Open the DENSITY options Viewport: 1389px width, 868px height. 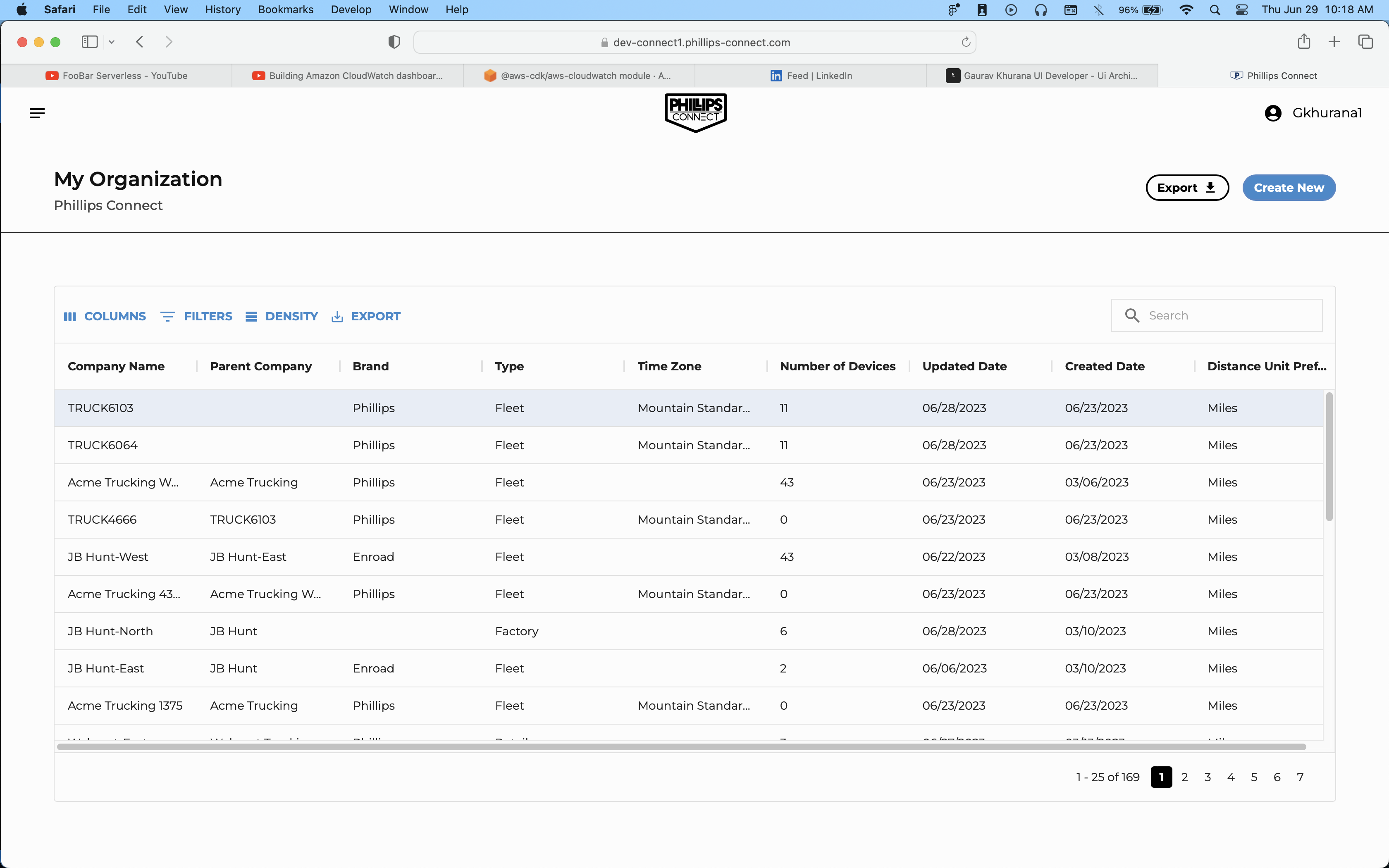pyautogui.click(x=281, y=316)
